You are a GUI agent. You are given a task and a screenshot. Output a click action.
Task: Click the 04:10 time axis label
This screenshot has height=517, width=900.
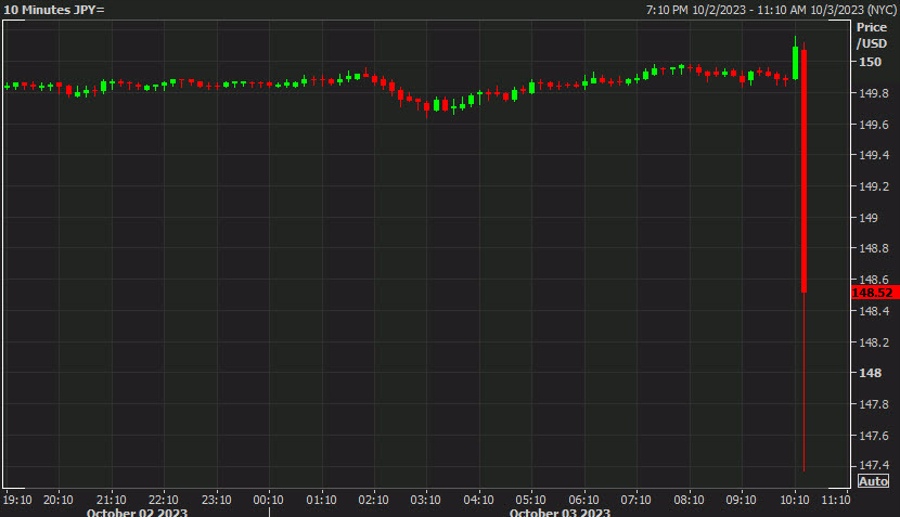point(479,500)
